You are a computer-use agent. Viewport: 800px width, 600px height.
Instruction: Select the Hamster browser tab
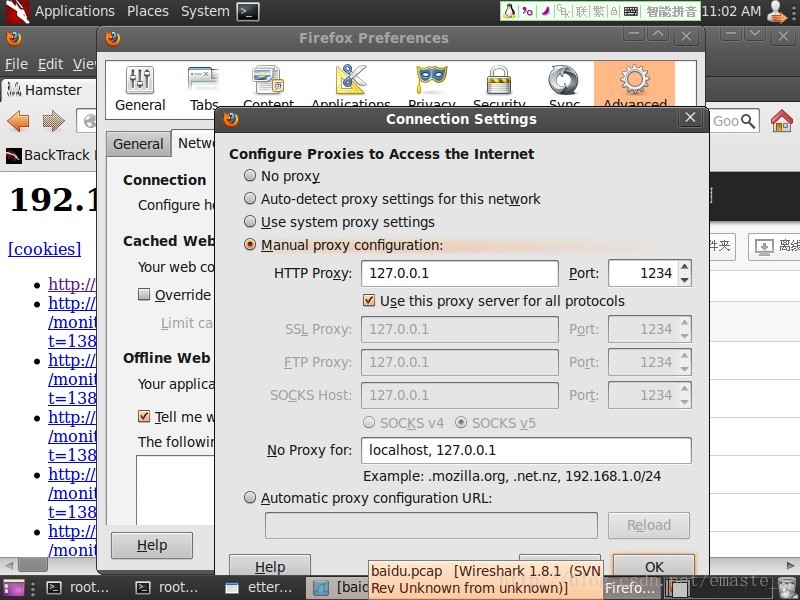click(48, 90)
